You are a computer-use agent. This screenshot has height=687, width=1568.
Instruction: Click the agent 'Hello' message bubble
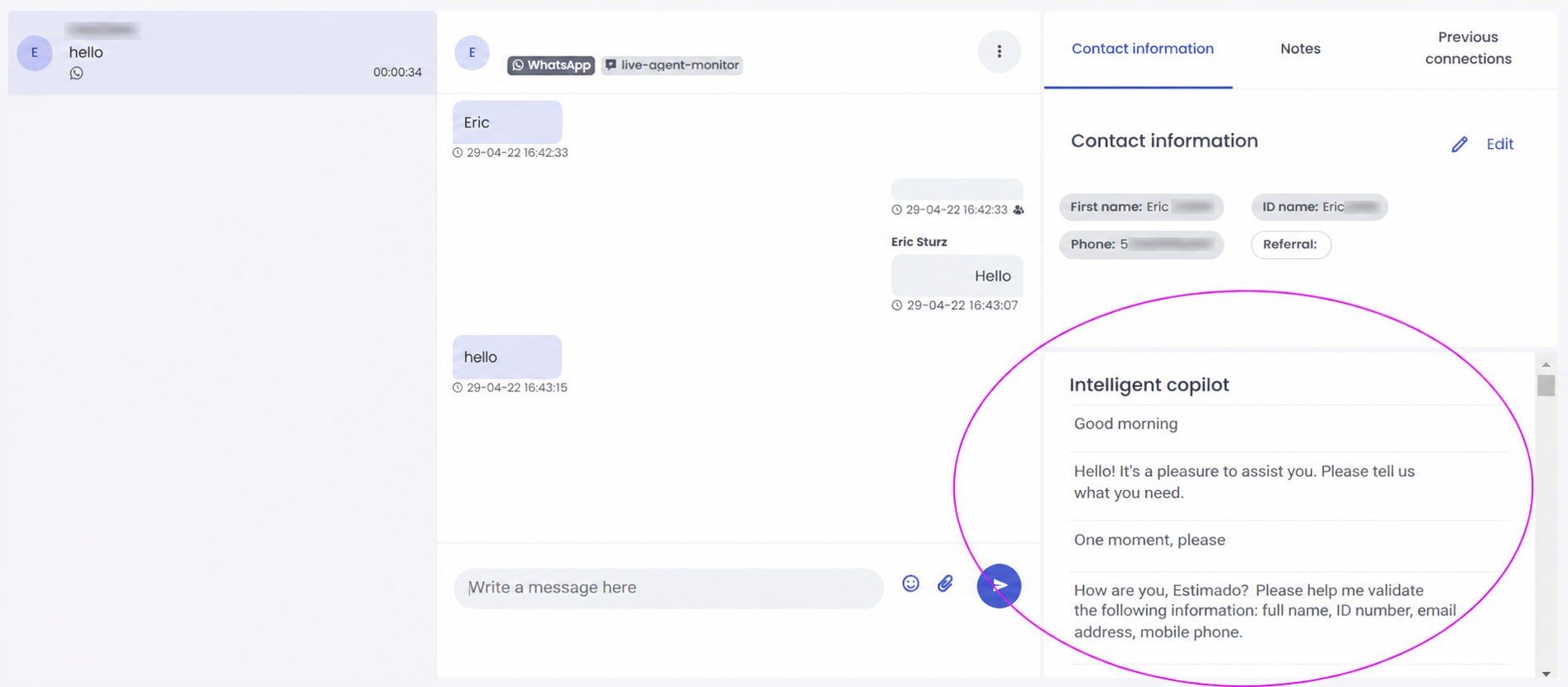pos(957,276)
